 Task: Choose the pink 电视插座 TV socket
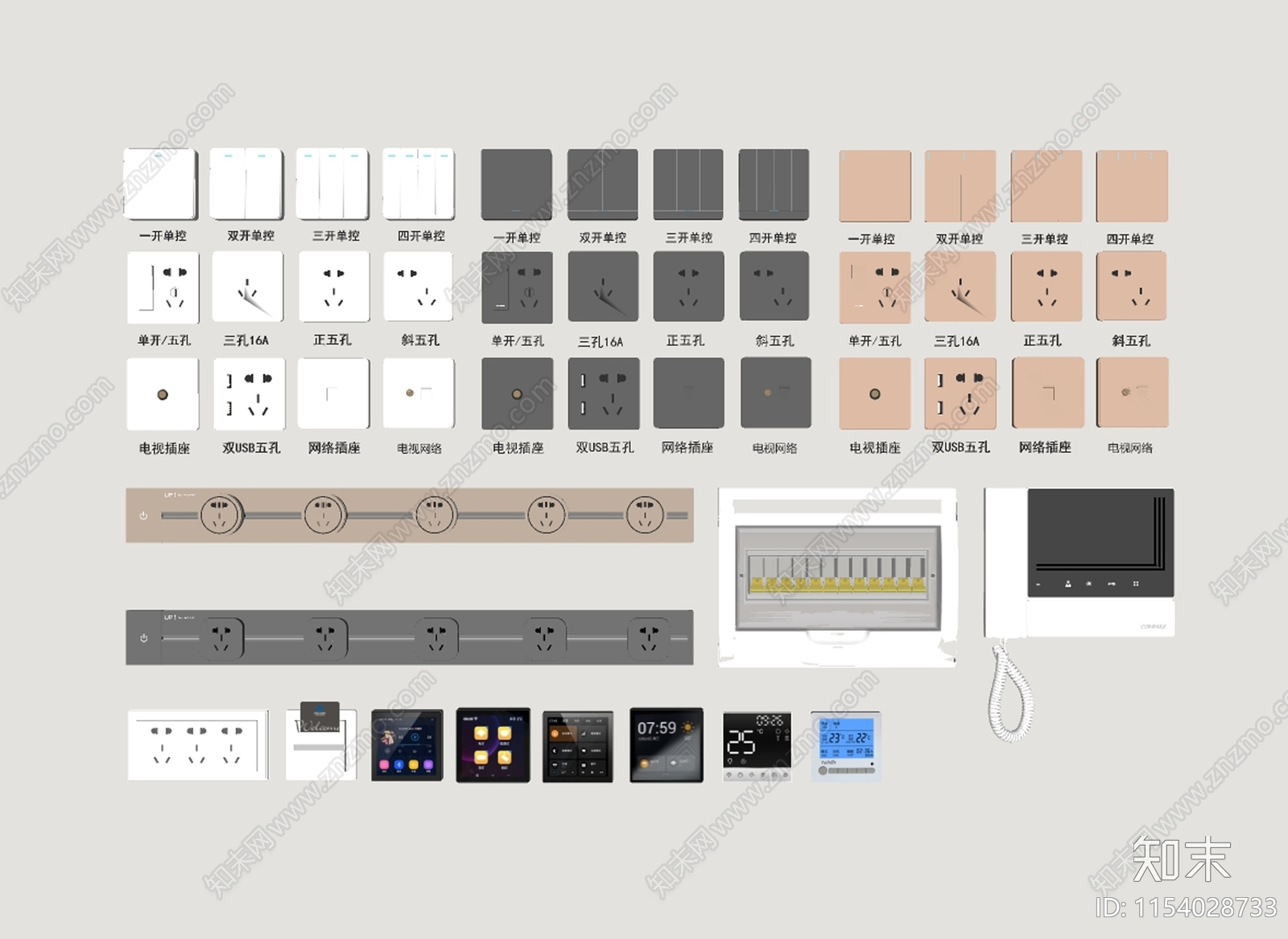pos(875,394)
